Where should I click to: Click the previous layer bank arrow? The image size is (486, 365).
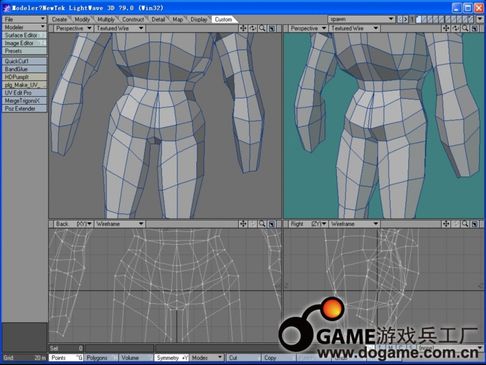pyautogui.click(x=400, y=19)
